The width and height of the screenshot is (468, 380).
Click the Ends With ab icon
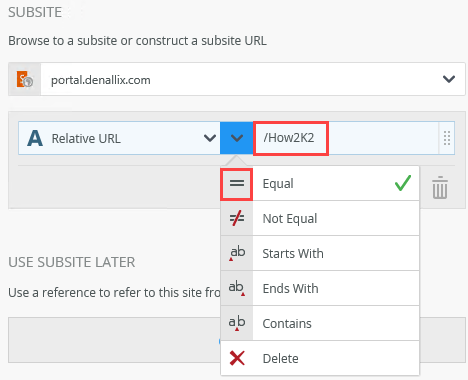(237, 288)
